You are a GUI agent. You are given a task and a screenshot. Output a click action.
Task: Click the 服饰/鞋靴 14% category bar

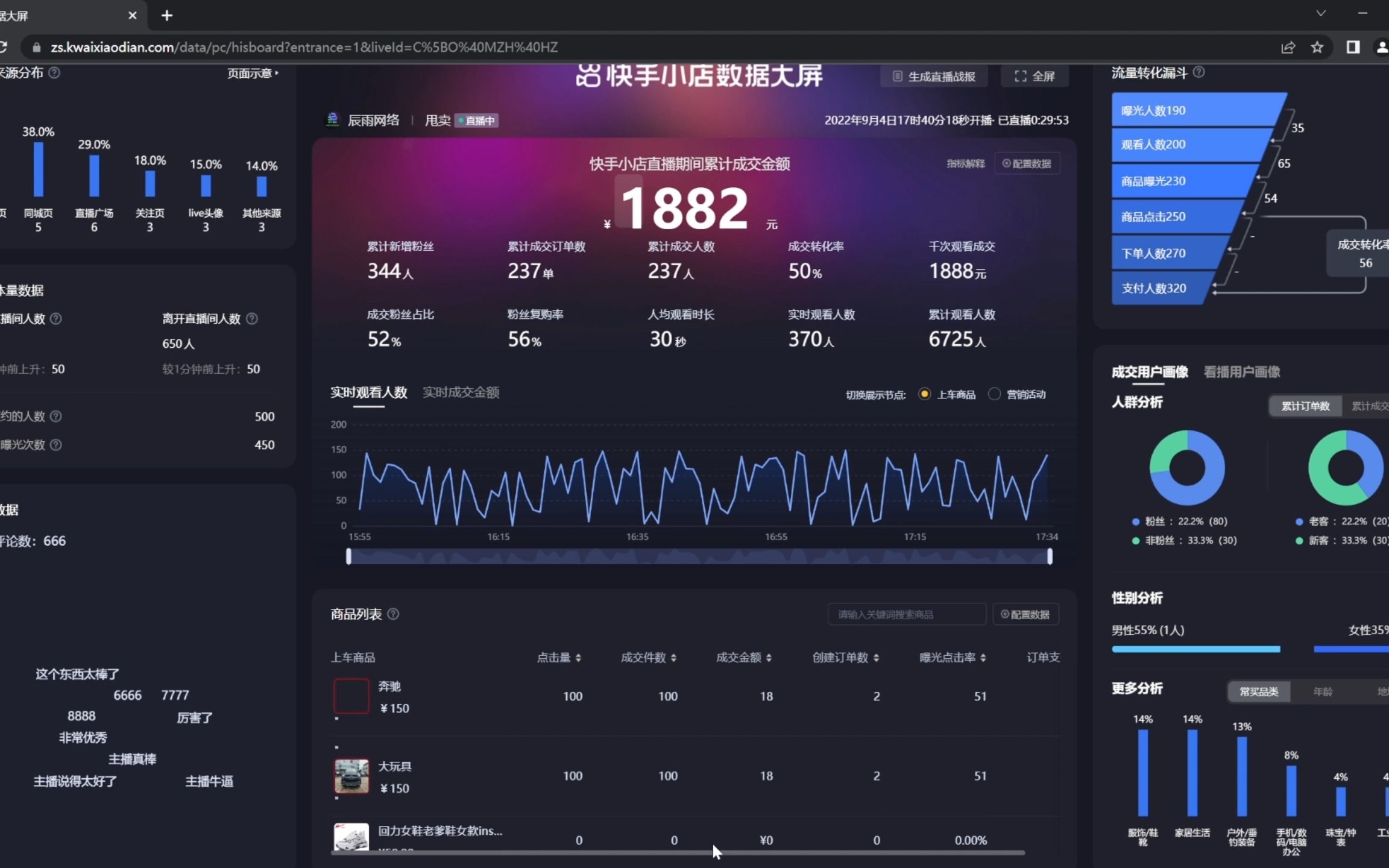pos(1143,773)
